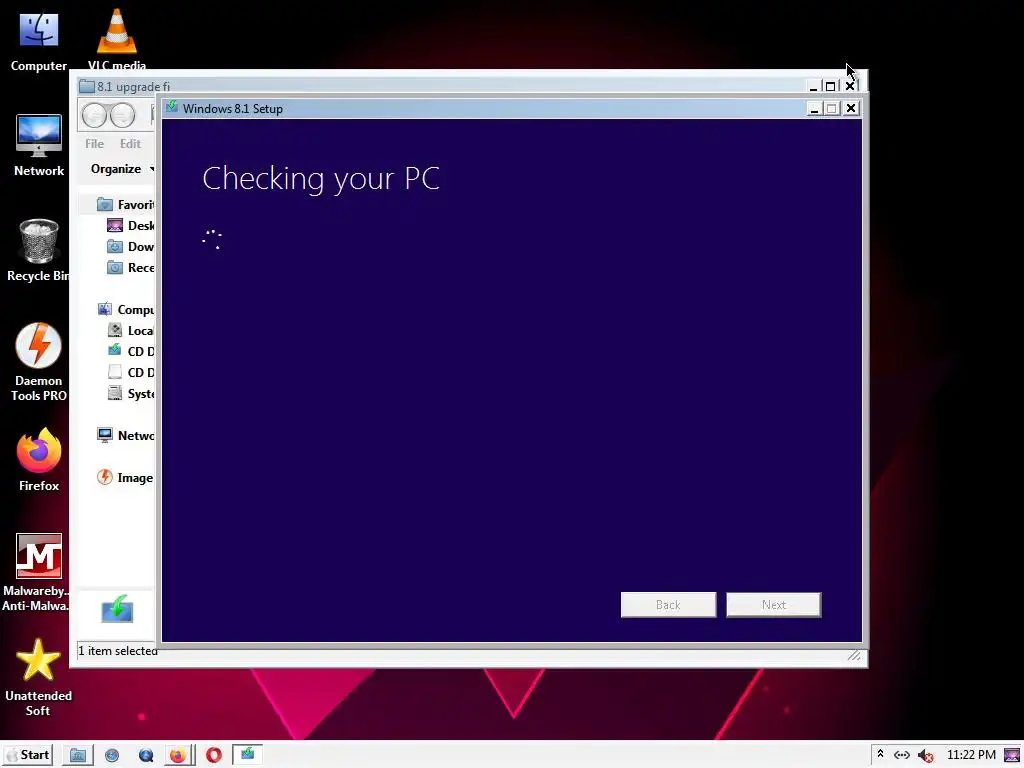The width and height of the screenshot is (1024, 768).
Task: Click the Explorer forward navigation arrow
Action: 122,116
